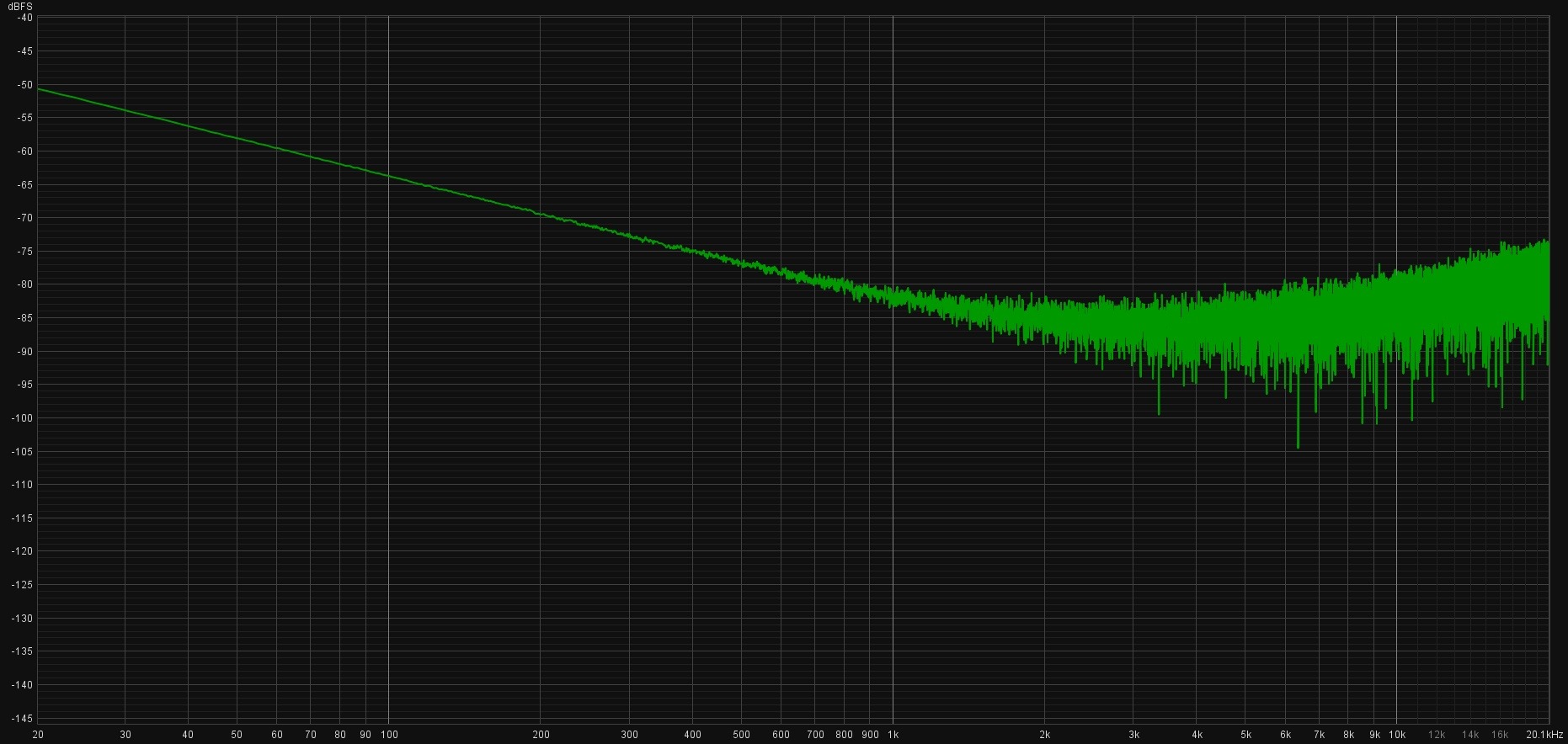Click the 500 Hz frequency axis label

[x=742, y=735]
